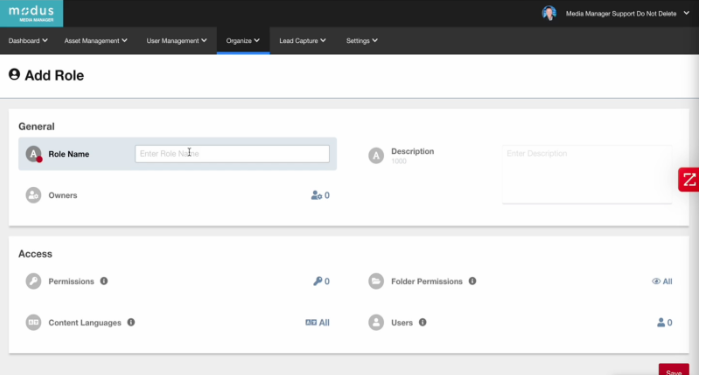Screen dimensions: 703x377
Task: Open Folder Permissions All selector
Action: [662, 281]
